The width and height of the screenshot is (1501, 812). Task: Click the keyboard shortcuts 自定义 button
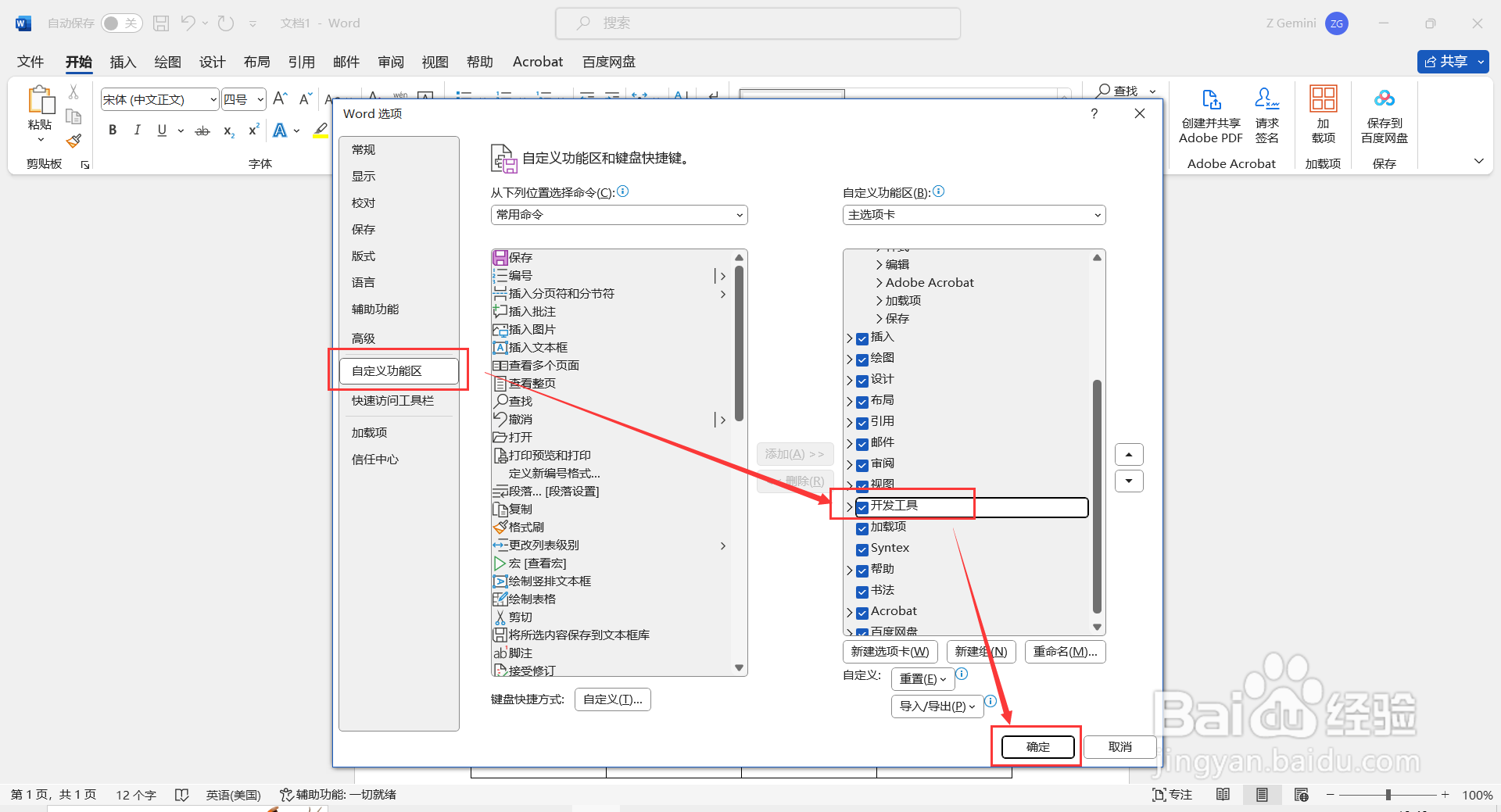point(613,699)
